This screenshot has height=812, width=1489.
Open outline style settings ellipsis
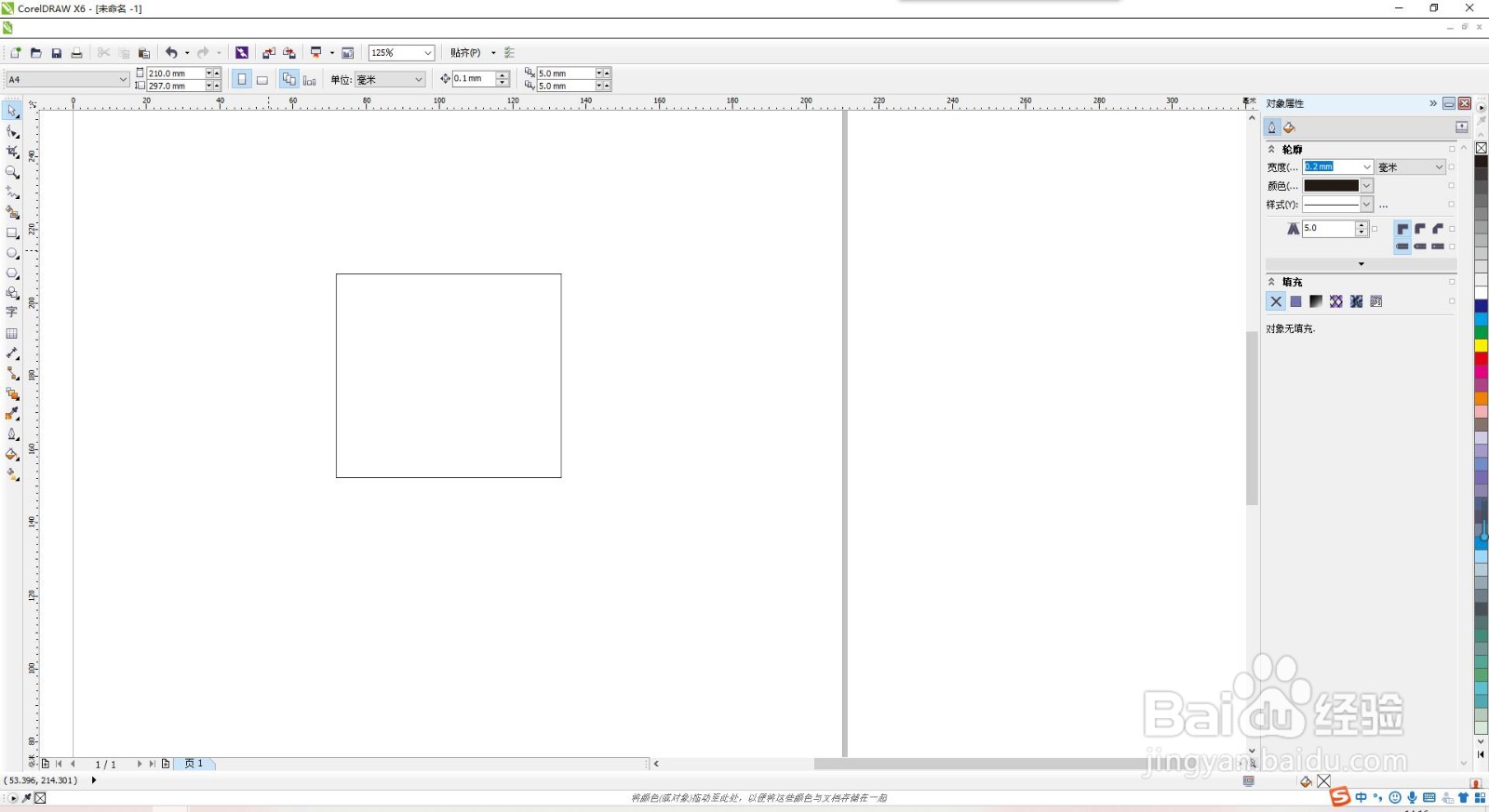tap(1384, 206)
